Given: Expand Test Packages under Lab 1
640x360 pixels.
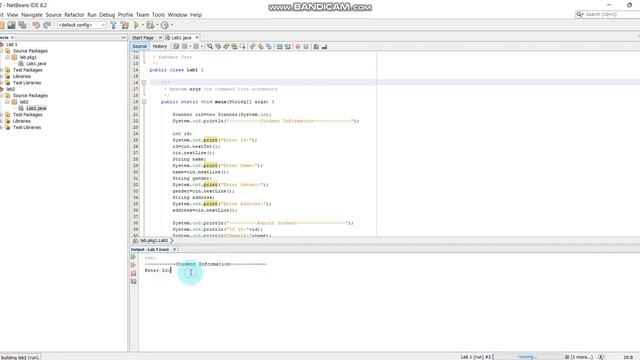Looking at the screenshot, I should pyautogui.click(x=1, y=70).
